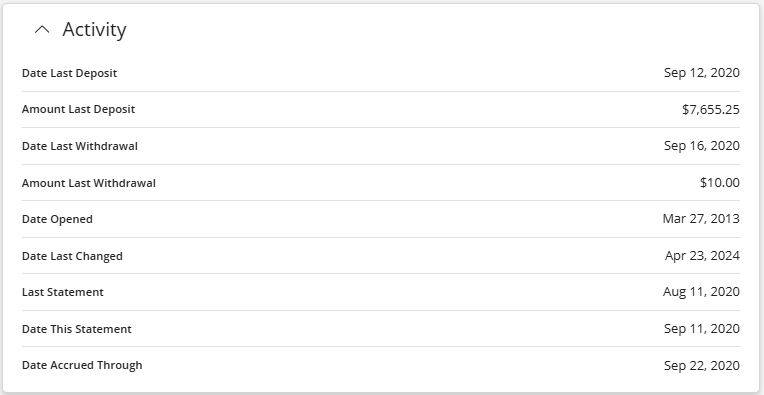This screenshot has width=764, height=395.
Task: Click the Sep 16, 2020 withdrawal date
Action: 702,146
